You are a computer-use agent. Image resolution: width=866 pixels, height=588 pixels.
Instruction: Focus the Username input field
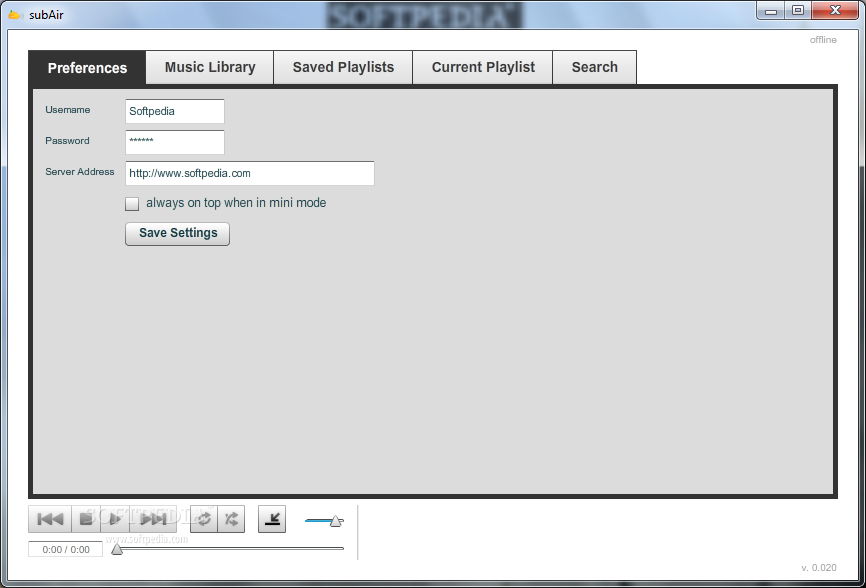[175, 111]
